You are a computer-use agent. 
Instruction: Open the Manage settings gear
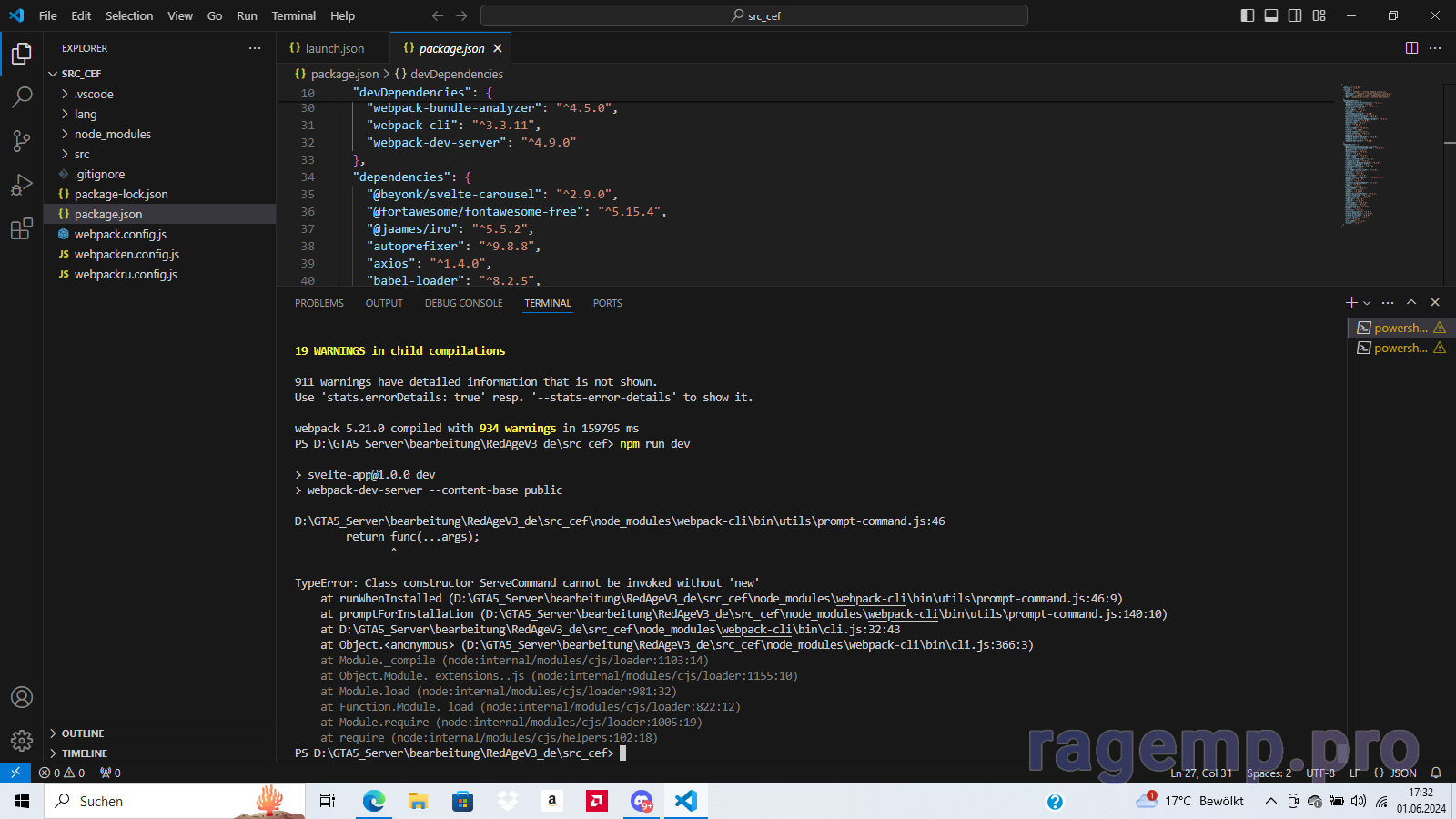click(x=22, y=741)
